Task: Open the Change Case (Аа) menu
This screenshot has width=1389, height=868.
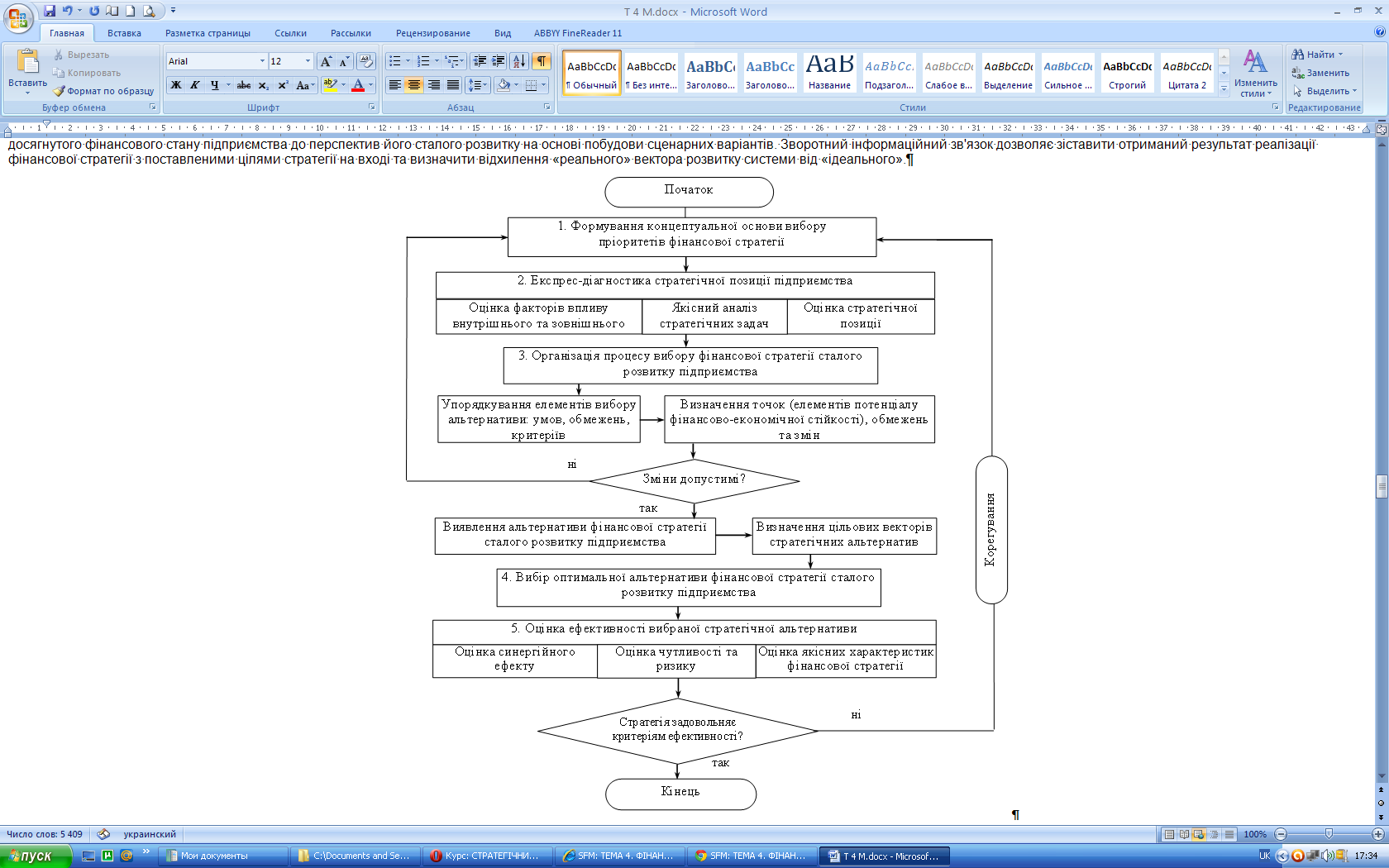Action: click(304, 85)
